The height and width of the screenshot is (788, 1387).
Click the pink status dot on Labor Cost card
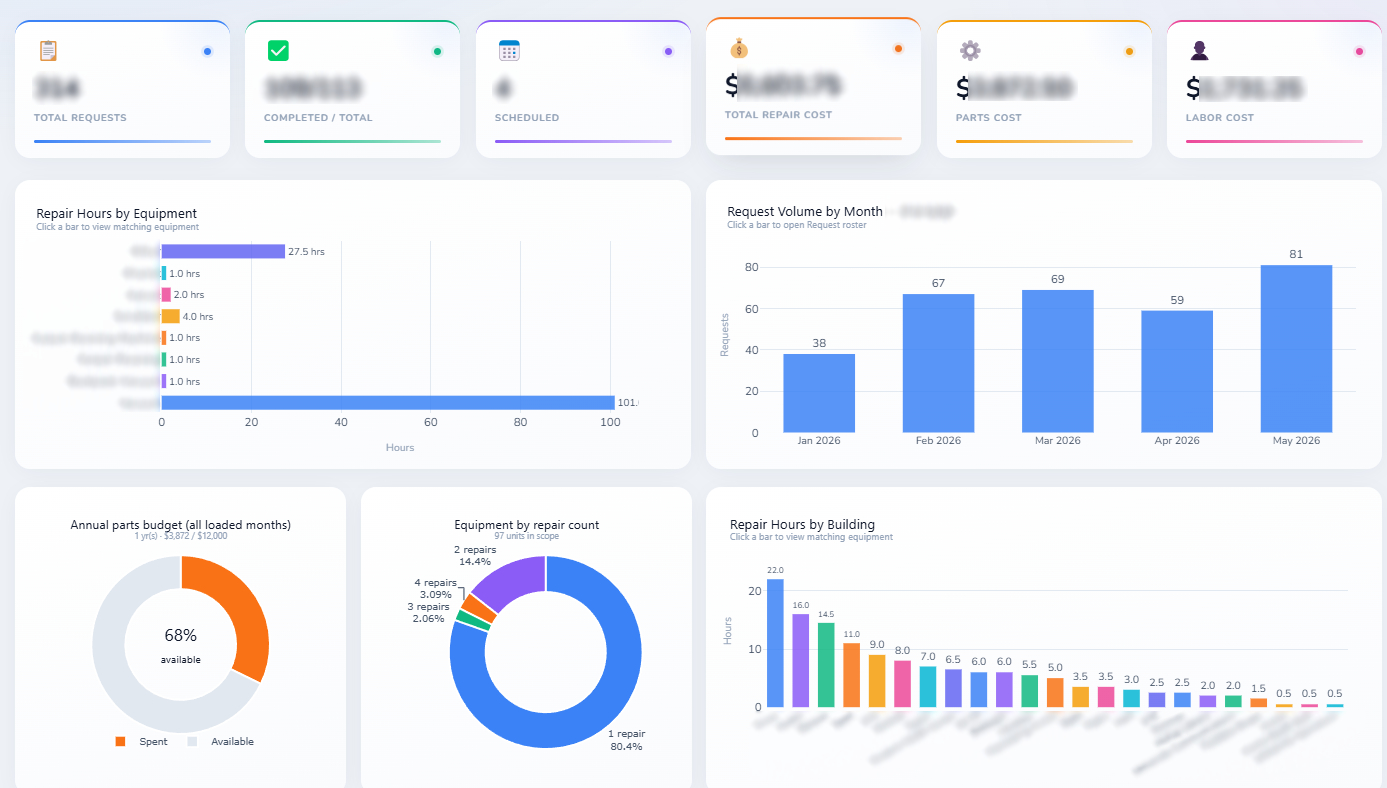coord(1359,51)
